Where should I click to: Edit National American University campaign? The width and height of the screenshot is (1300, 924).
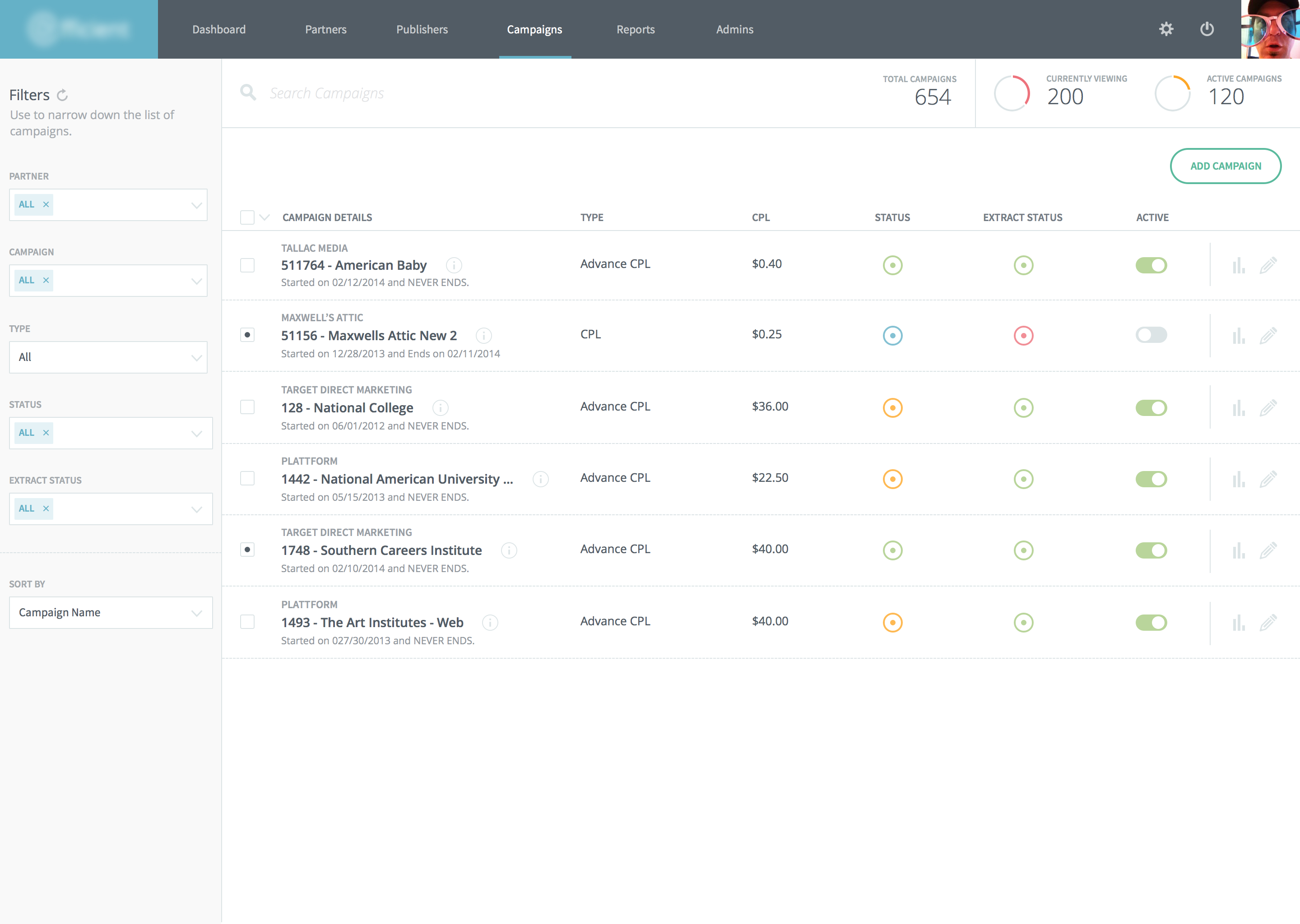click(x=1268, y=479)
